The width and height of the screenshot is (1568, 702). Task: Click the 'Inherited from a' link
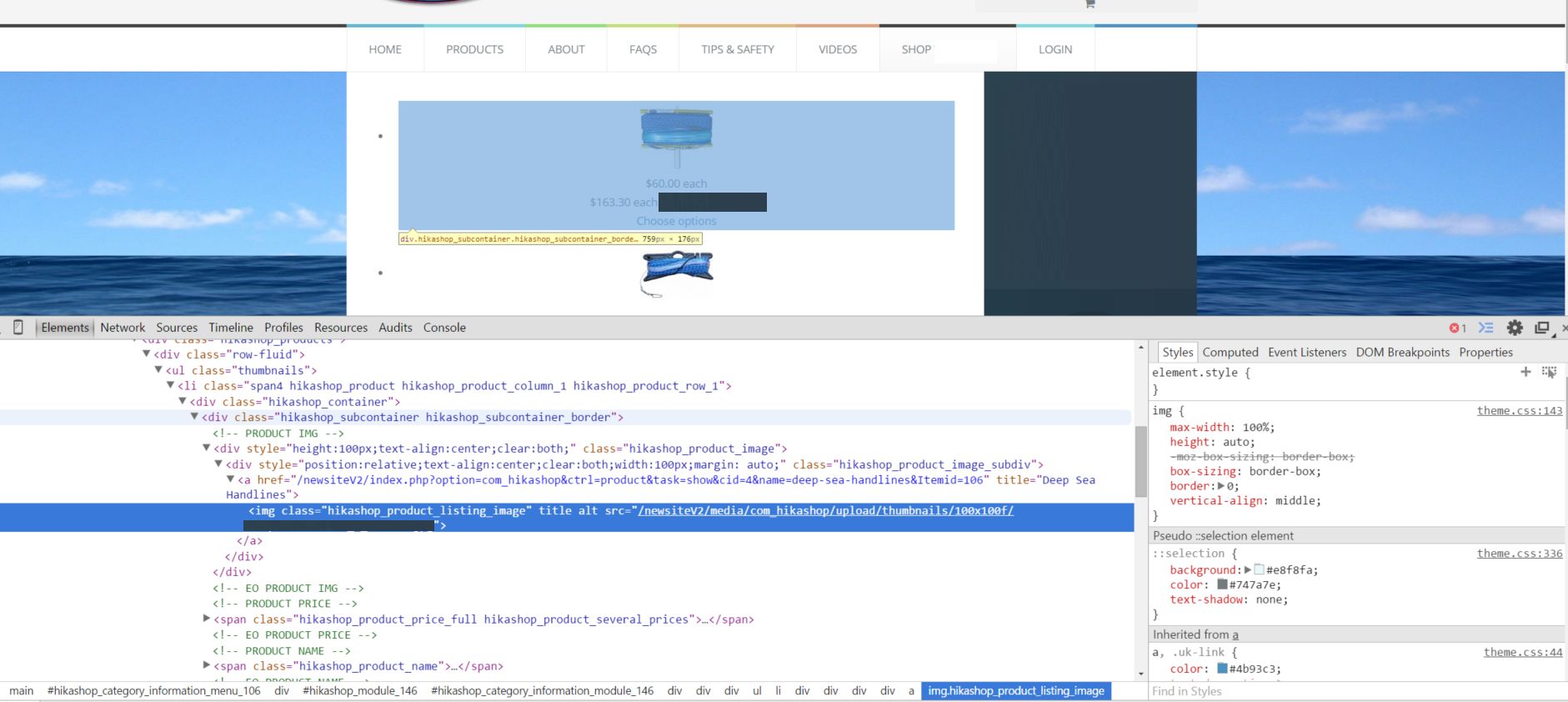click(x=1235, y=634)
